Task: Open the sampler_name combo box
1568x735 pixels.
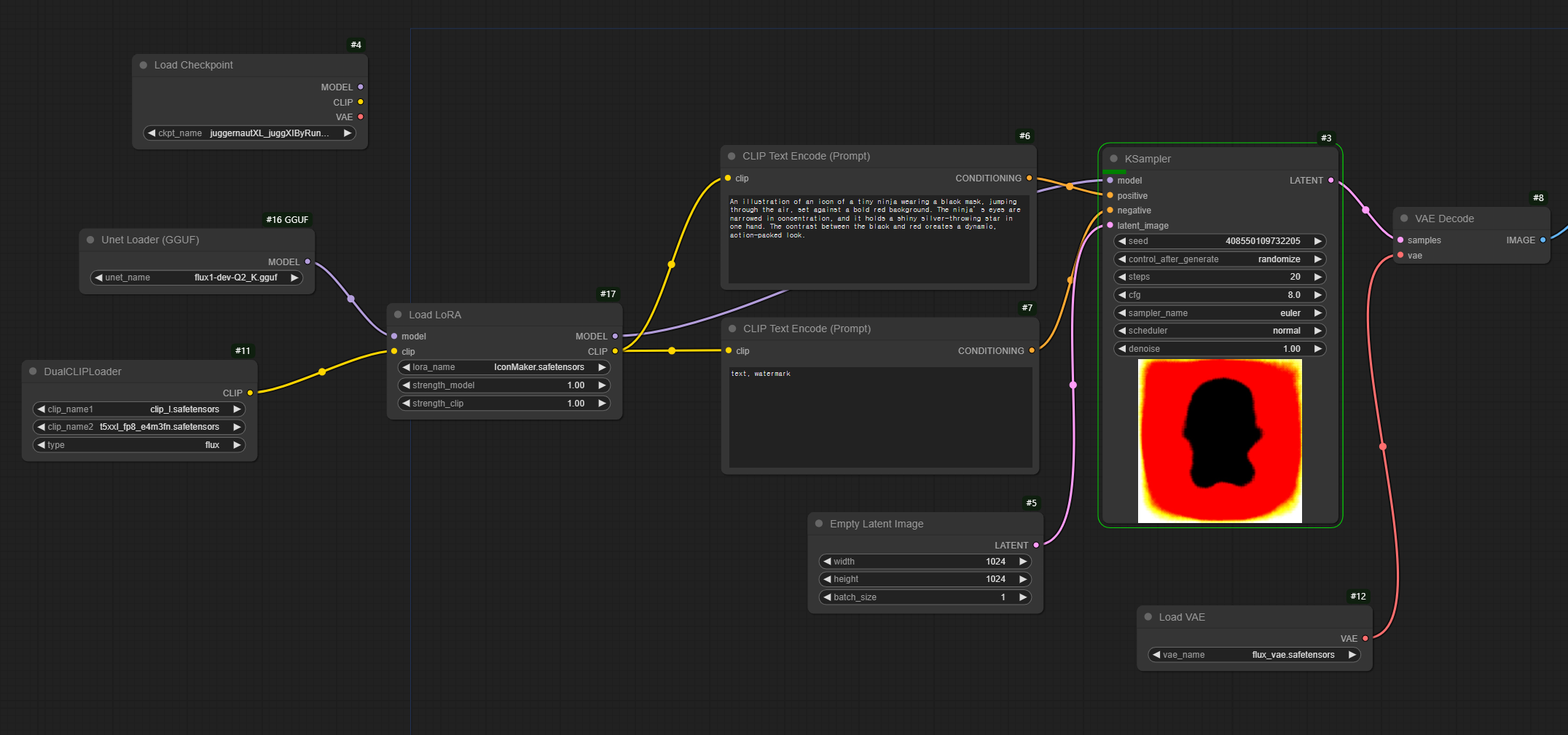Action: 1220,313
